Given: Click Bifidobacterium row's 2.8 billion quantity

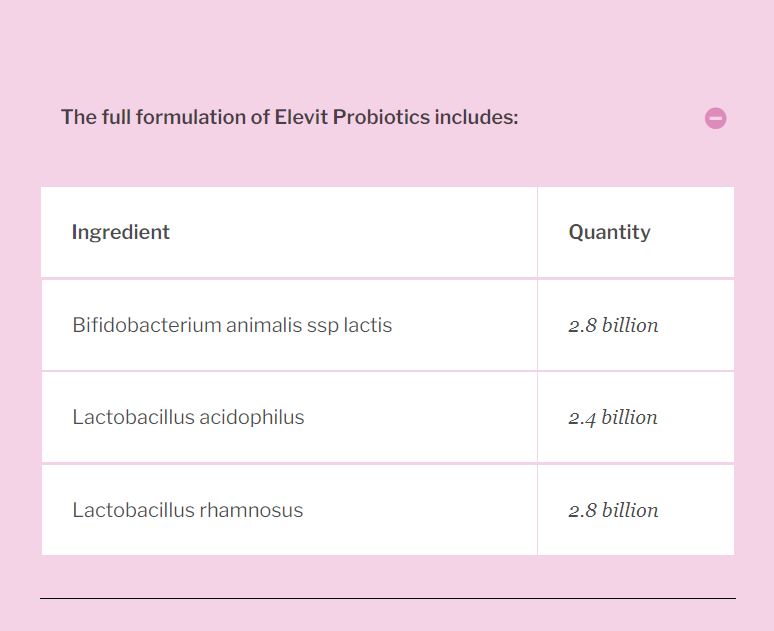Looking at the screenshot, I should [x=613, y=325].
